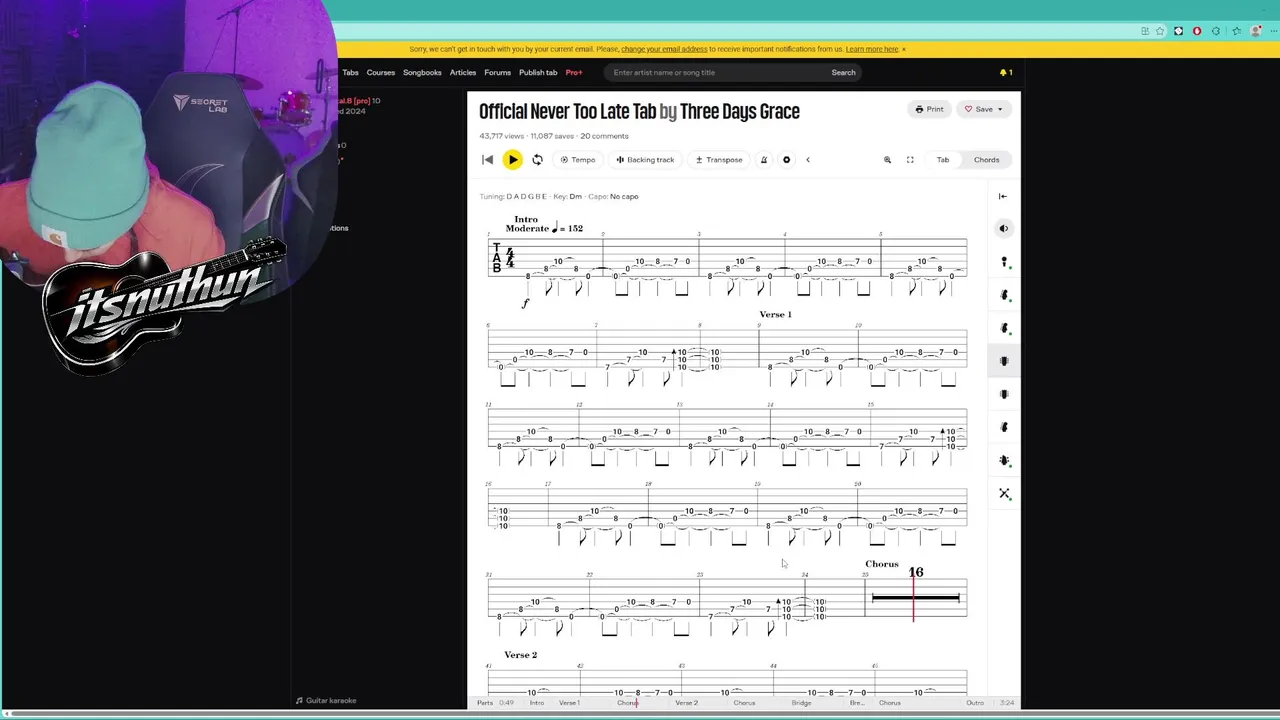Jump back to the start of the tab
1280x720 pixels.
click(x=487, y=160)
